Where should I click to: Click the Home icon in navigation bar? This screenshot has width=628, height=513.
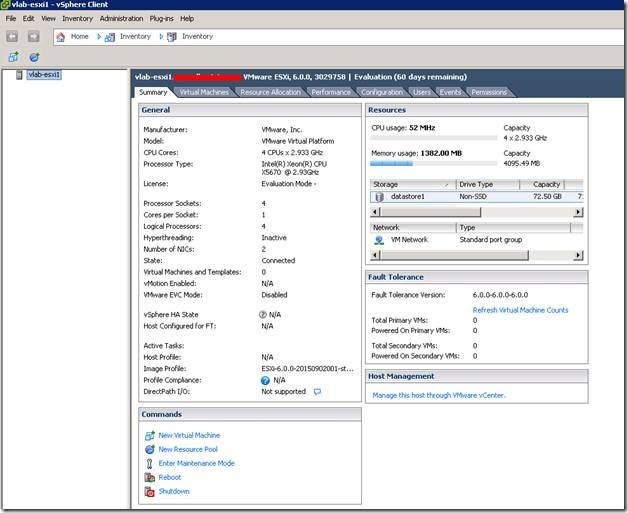[61, 37]
